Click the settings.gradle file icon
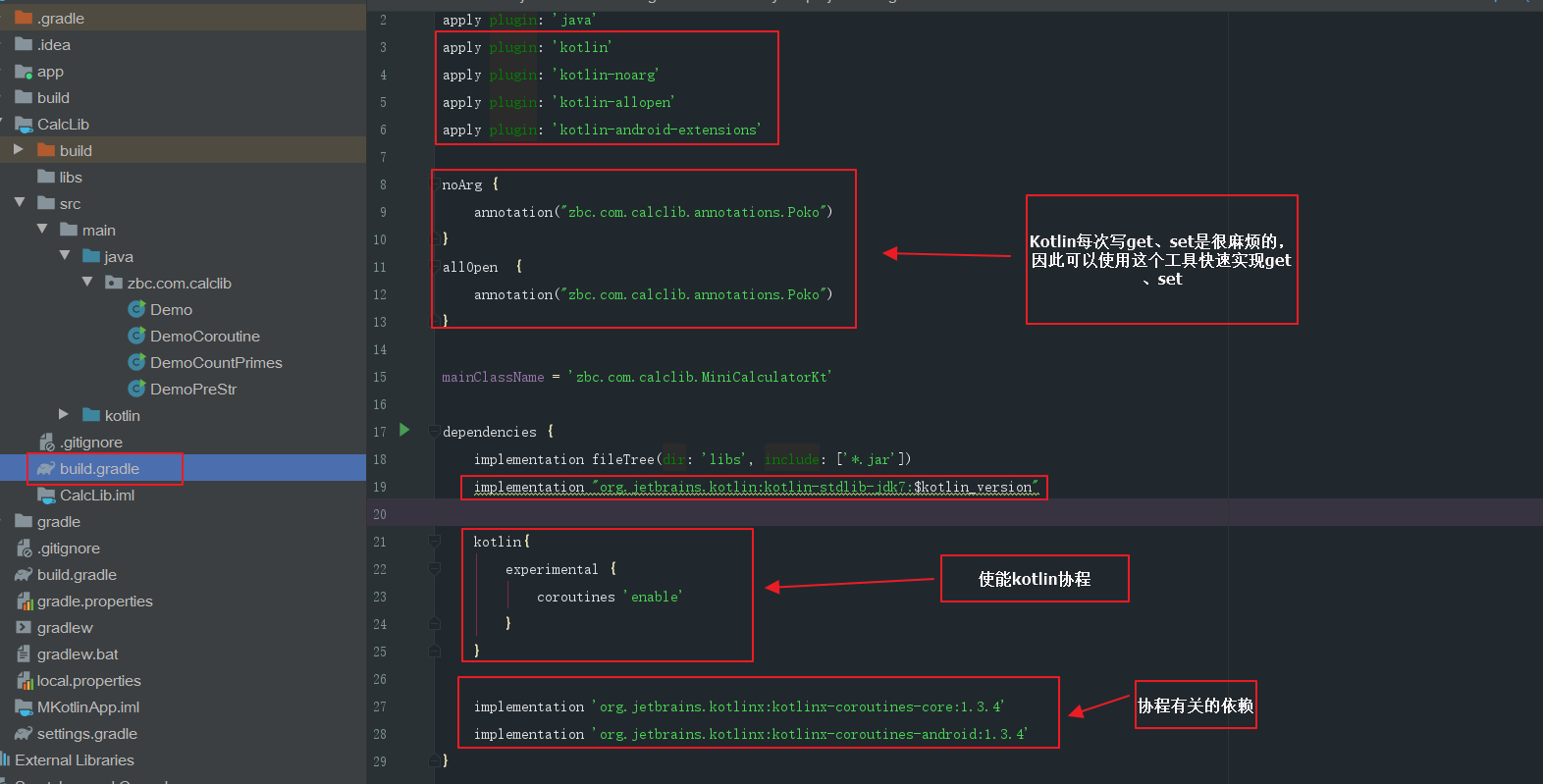The width and height of the screenshot is (1543, 784). 24,733
